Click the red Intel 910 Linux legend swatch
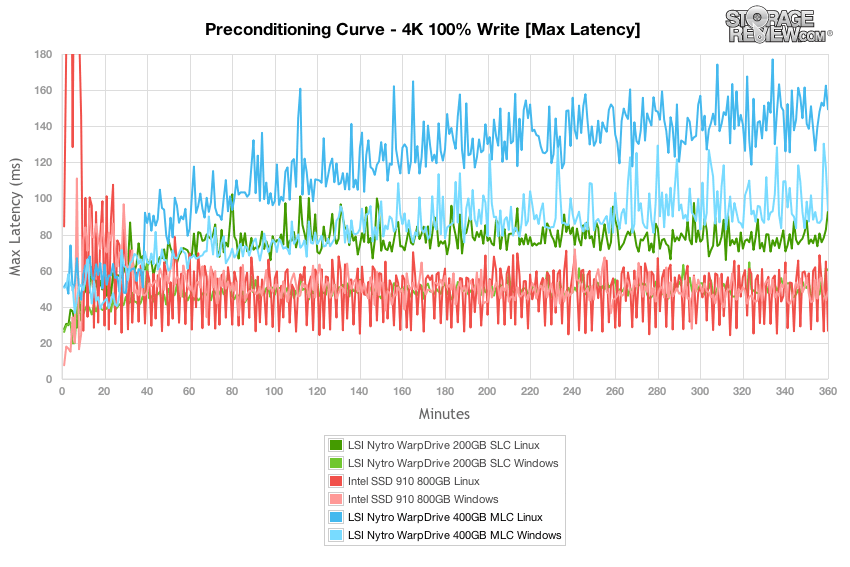 click(x=336, y=481)
